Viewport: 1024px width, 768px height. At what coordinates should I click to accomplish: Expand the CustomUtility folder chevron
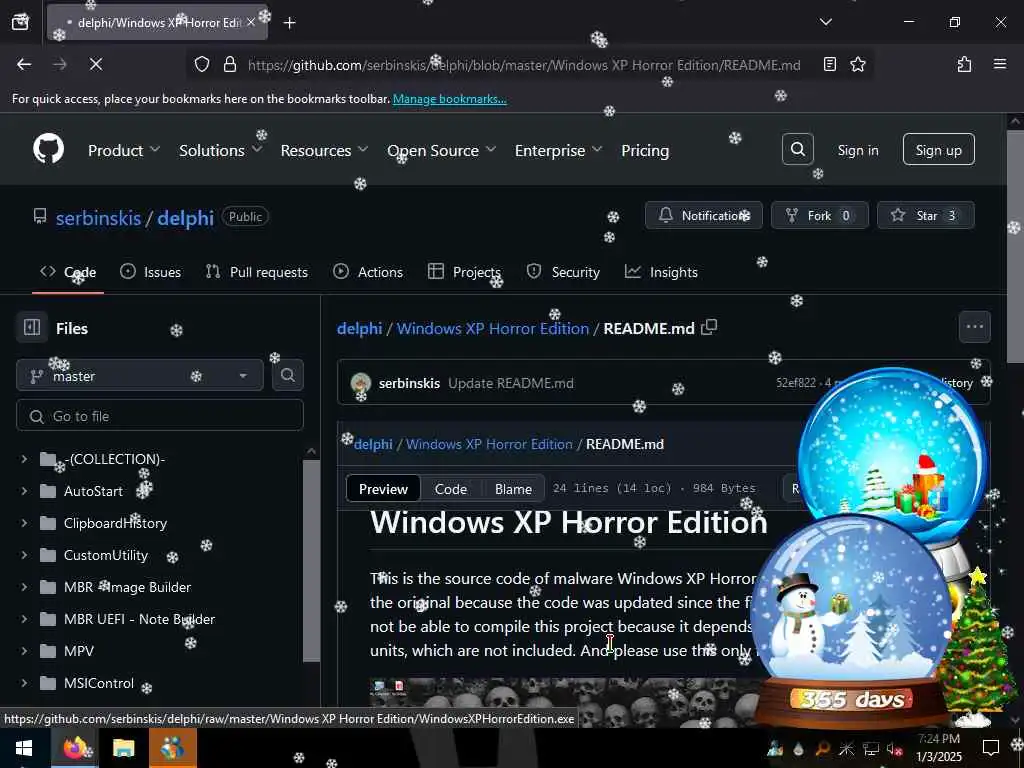point(24,555)
